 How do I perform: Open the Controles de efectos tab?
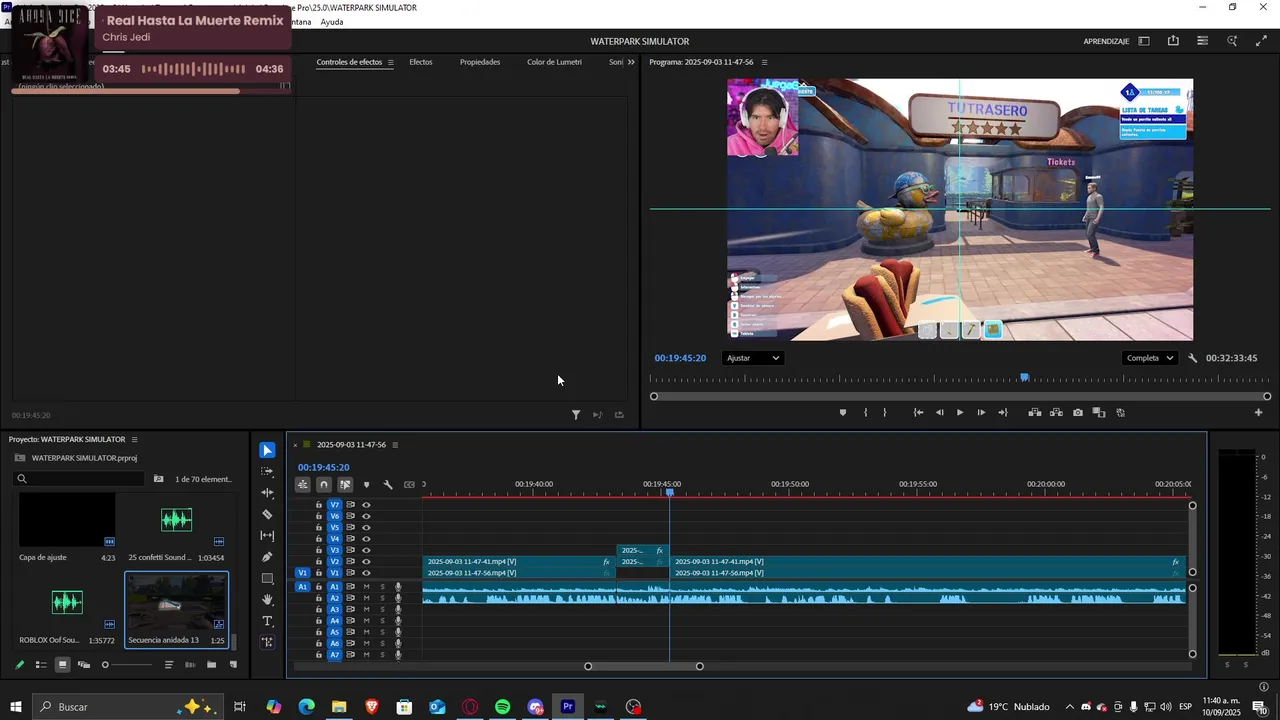coord(349,62)
